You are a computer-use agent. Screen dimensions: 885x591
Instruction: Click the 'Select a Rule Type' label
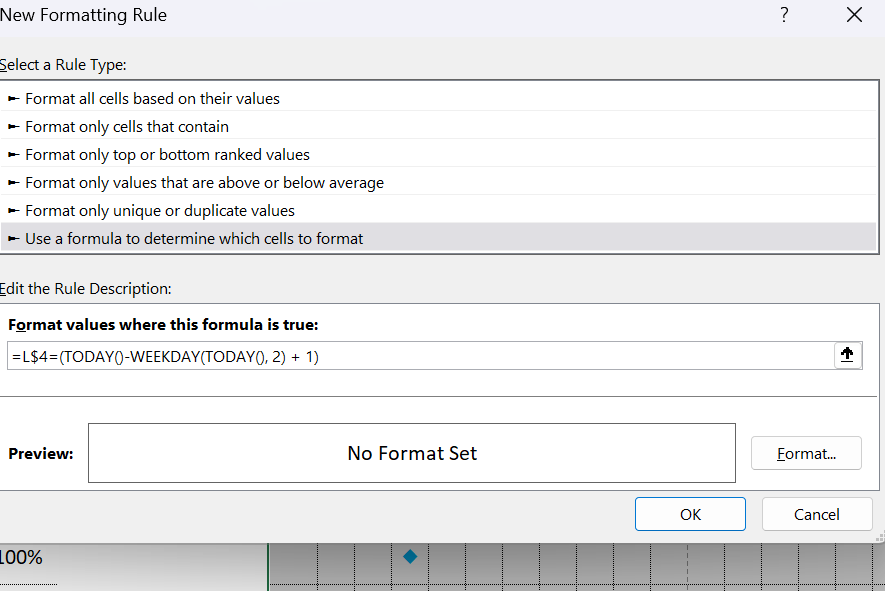pyautogui.click(x=63, y=65)
